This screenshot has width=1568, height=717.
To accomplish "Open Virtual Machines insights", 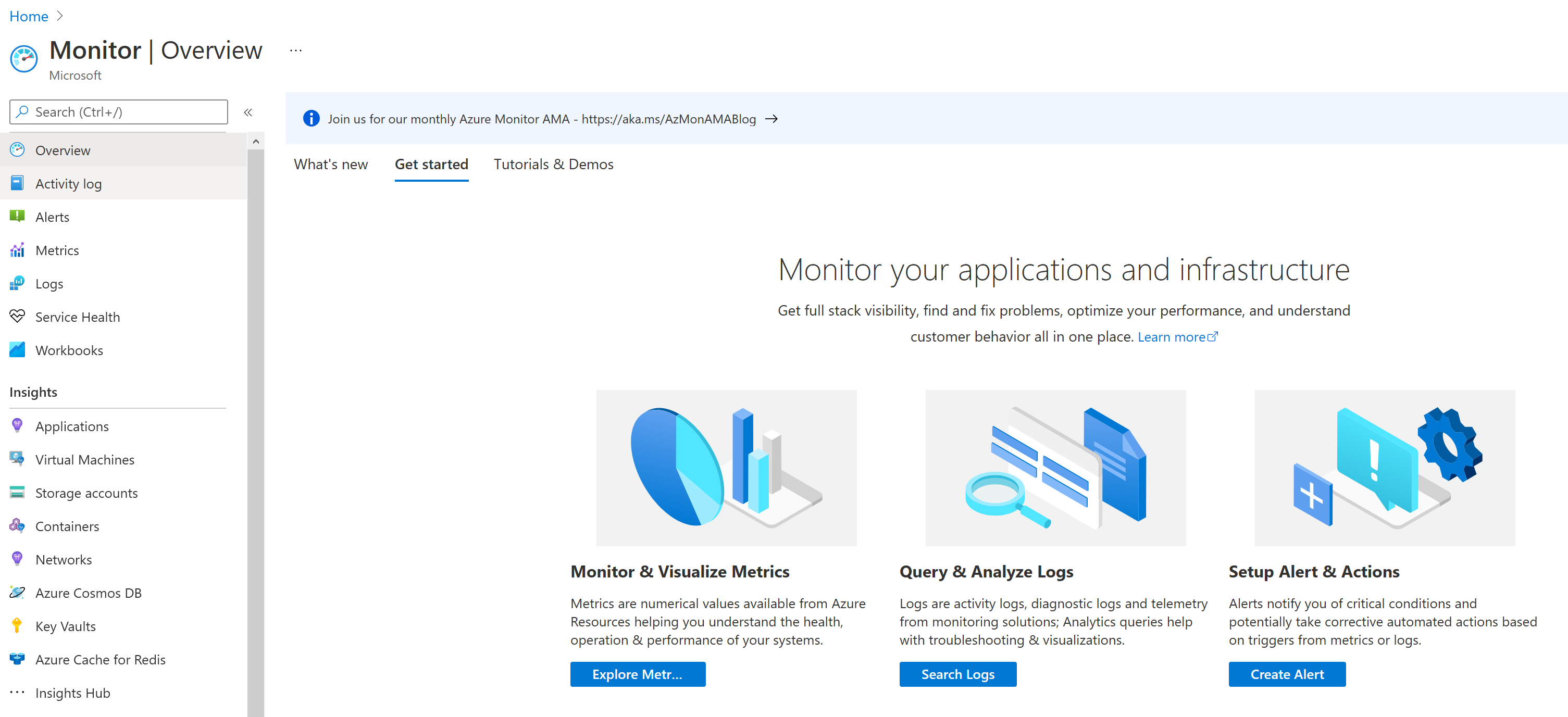I will [123, 460].
